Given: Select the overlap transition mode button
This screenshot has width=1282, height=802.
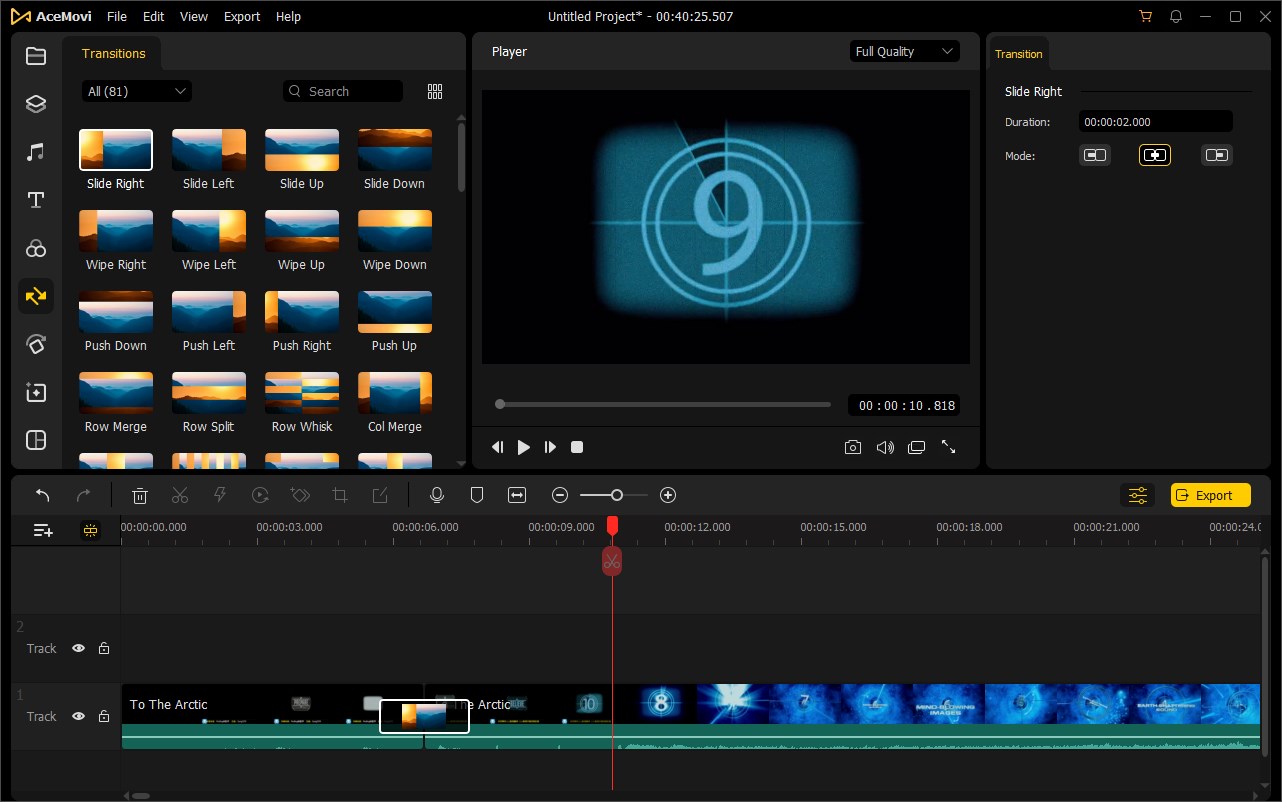Looking at the screenshot, I should point(1155,155).
